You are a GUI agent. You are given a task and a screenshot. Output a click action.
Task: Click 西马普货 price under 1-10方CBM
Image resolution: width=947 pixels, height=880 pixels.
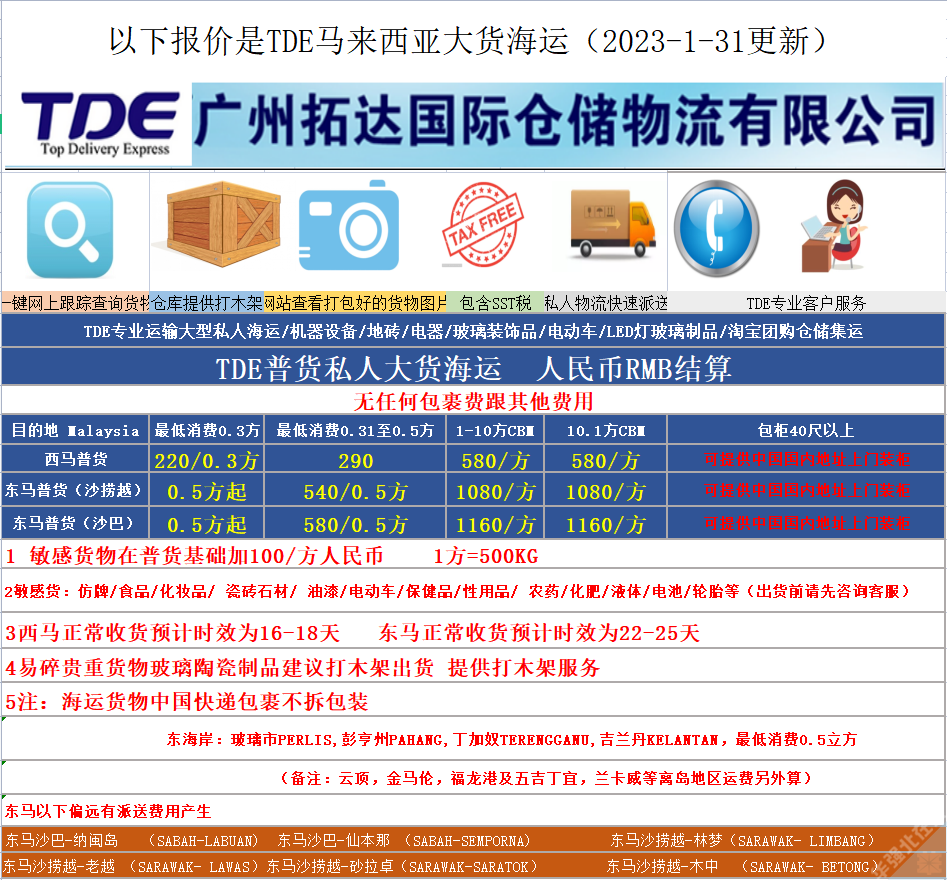click(495, 461)
